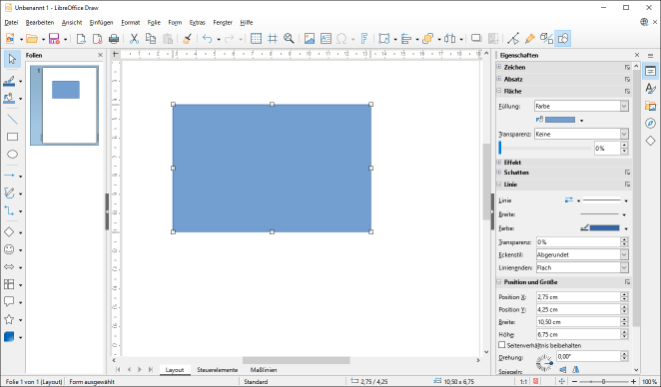This screenshot has width=661, height=387.
Task: Expand the Zeichen section
Action: [x=514, y=67]
